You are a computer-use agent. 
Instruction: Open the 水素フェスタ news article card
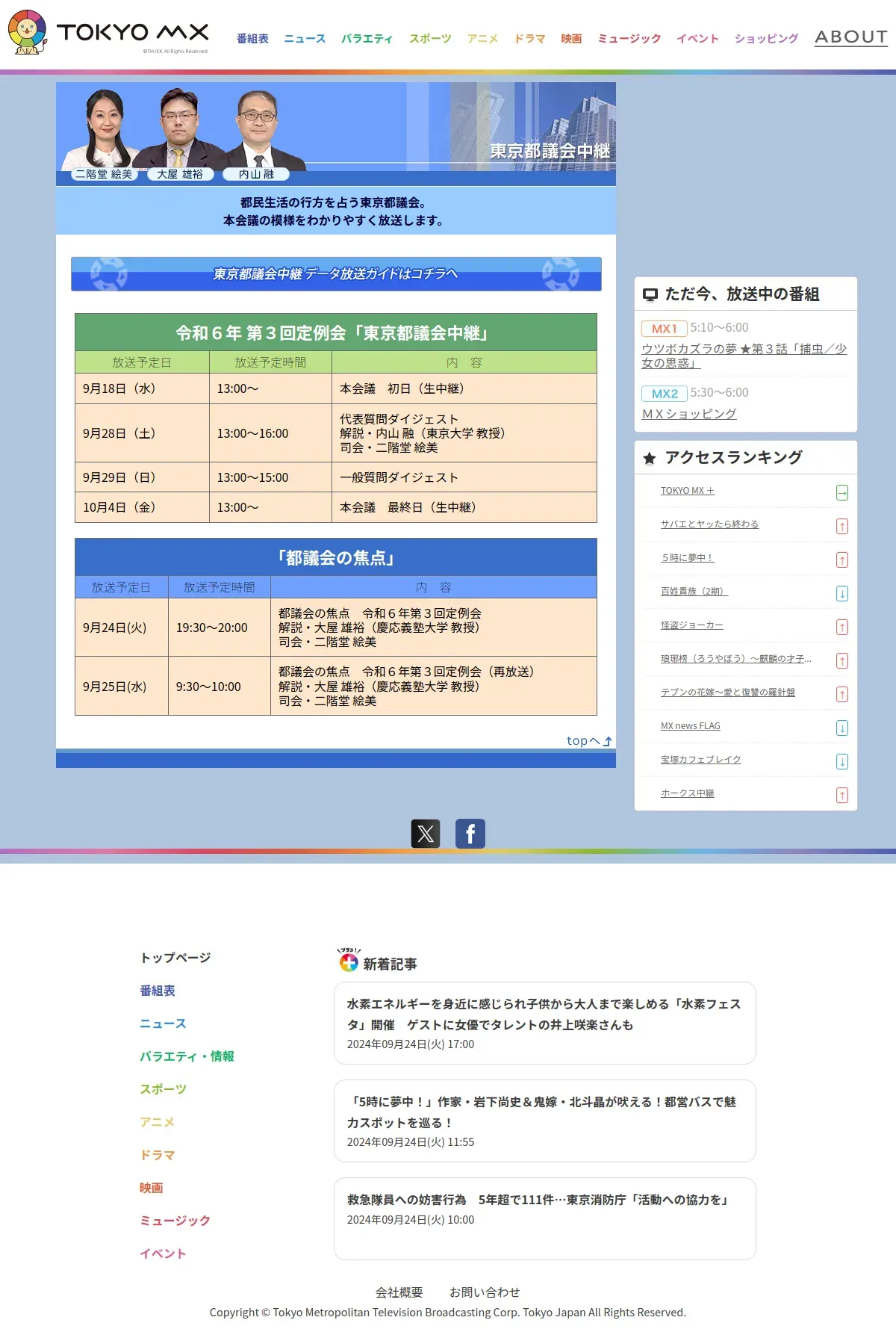coord(545,1023)
